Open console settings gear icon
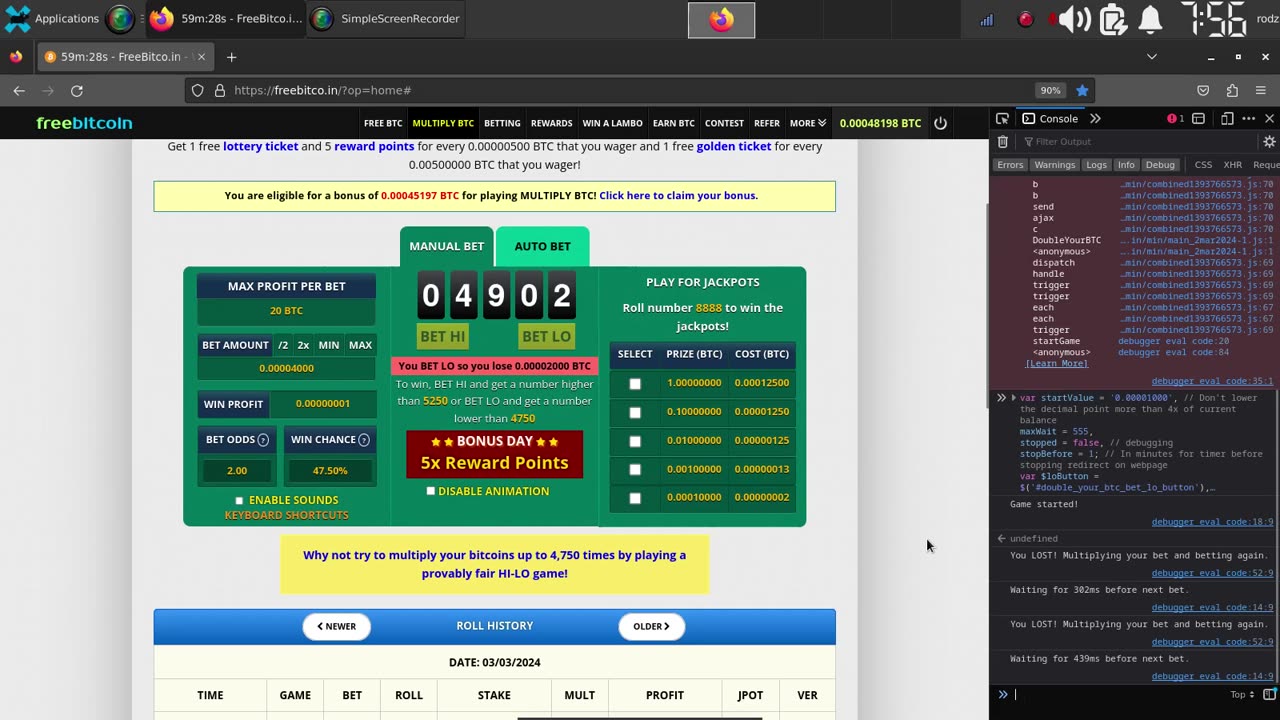Image resolution: width=1280 pixels, height=720 pixels. tap(1269, 142)
